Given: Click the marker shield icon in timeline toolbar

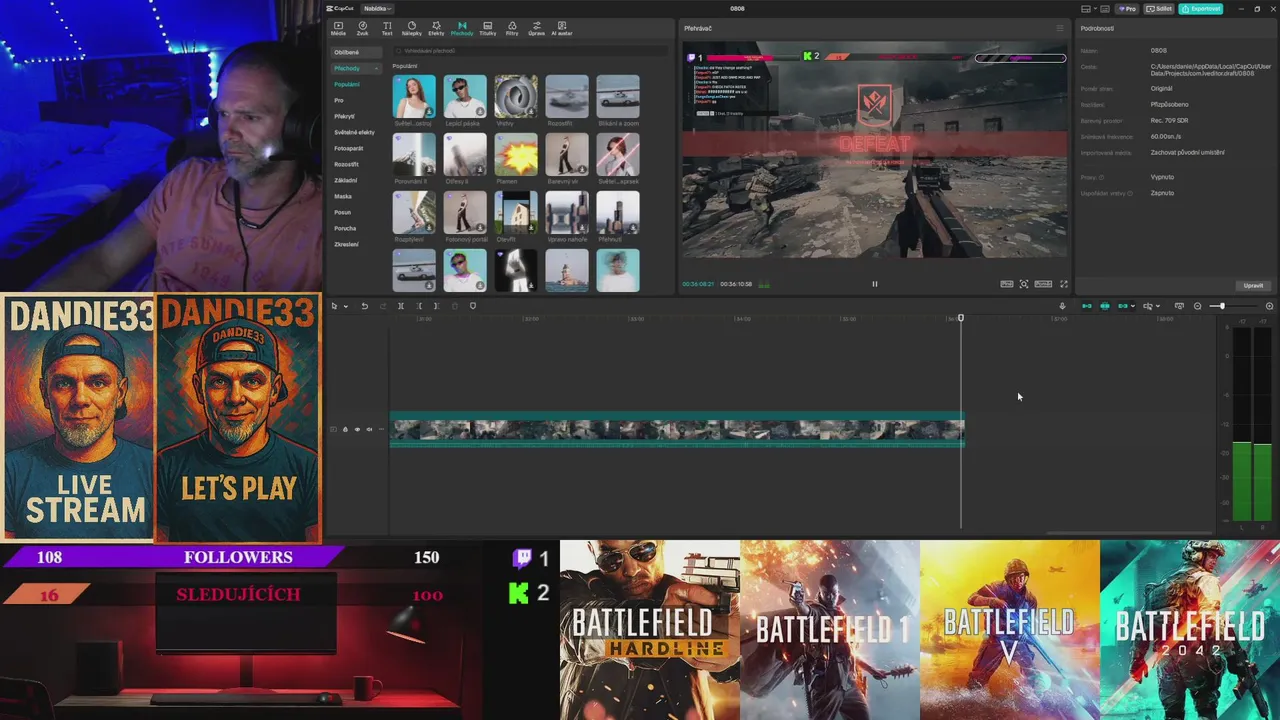Looking at the screenshot, I should (473, 306).
